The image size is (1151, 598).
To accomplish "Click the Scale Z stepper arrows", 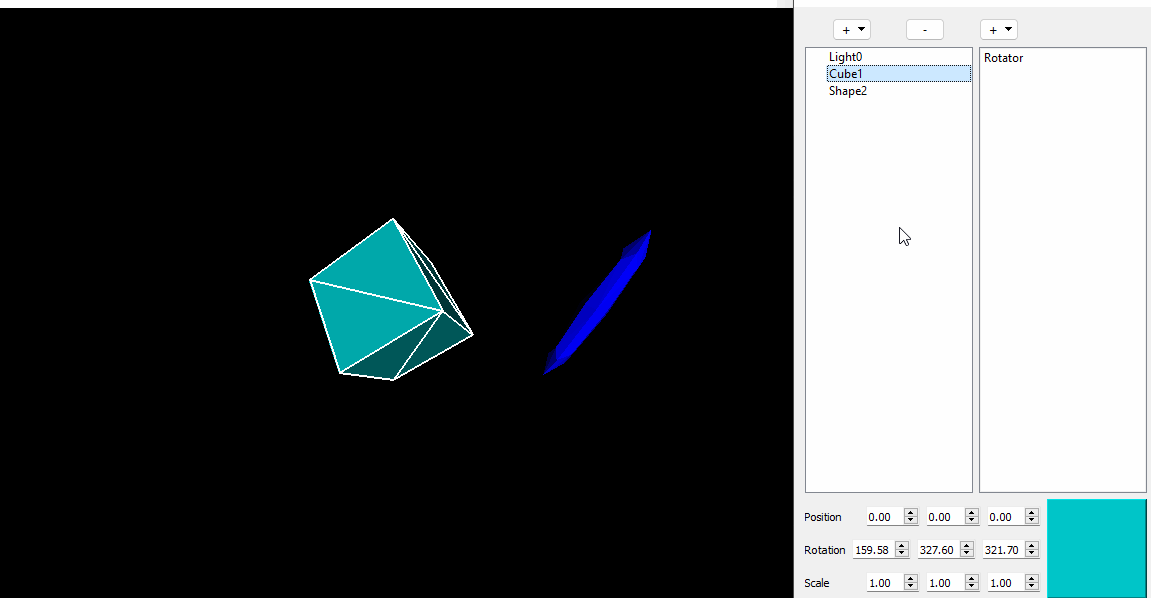I will [1031, 583].
